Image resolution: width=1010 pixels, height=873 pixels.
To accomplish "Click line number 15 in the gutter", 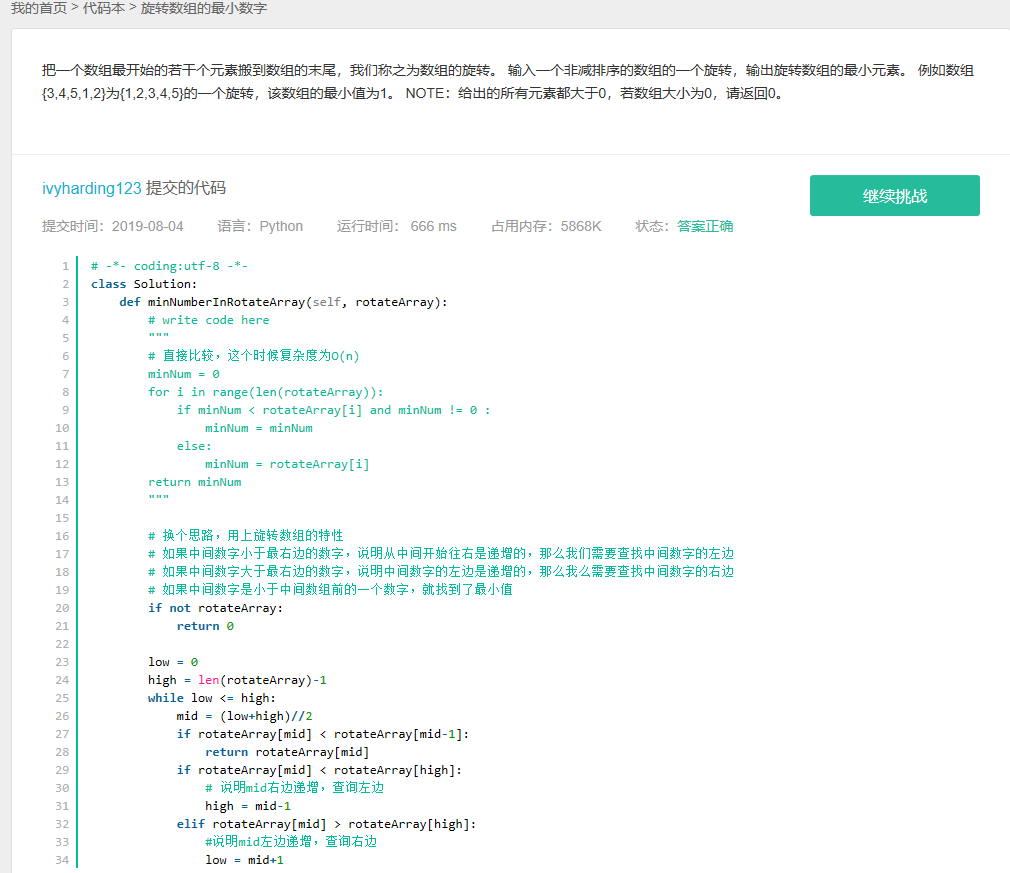I will click(x=62, y=518).
